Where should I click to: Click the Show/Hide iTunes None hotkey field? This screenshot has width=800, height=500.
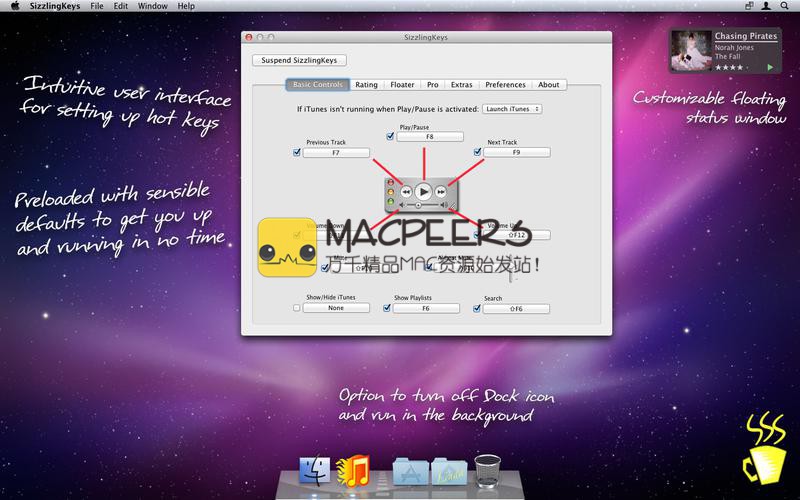[336, 308]
